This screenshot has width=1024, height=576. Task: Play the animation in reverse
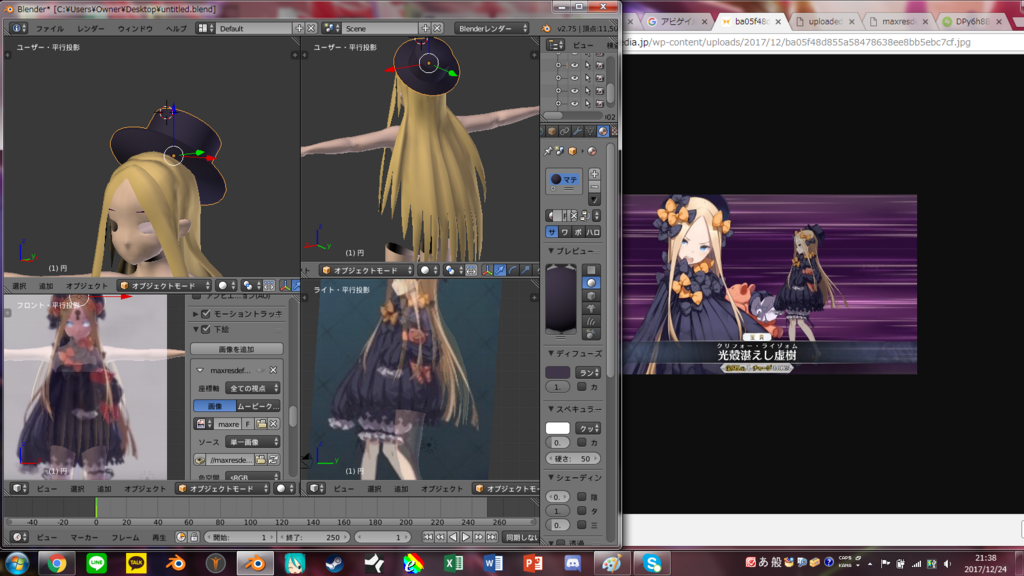[453, 537]
